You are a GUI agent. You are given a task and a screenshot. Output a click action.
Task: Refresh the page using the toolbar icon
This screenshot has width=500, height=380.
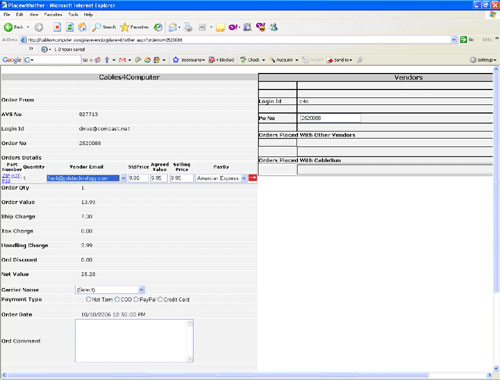[x=70, y=27]
